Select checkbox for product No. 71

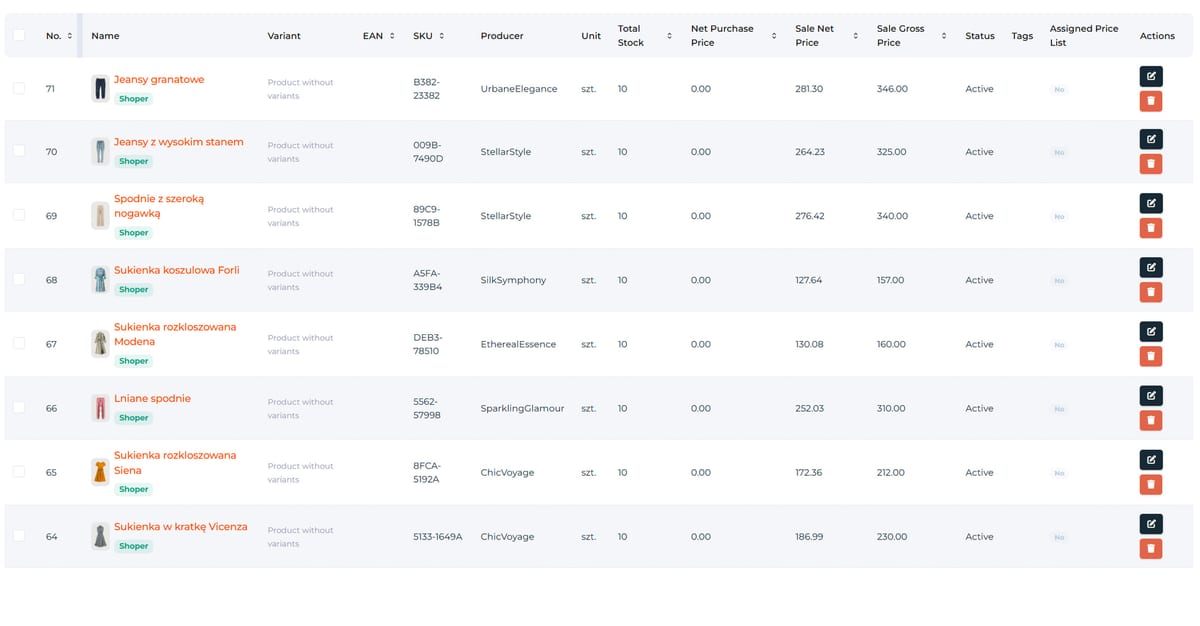point(19,88)
